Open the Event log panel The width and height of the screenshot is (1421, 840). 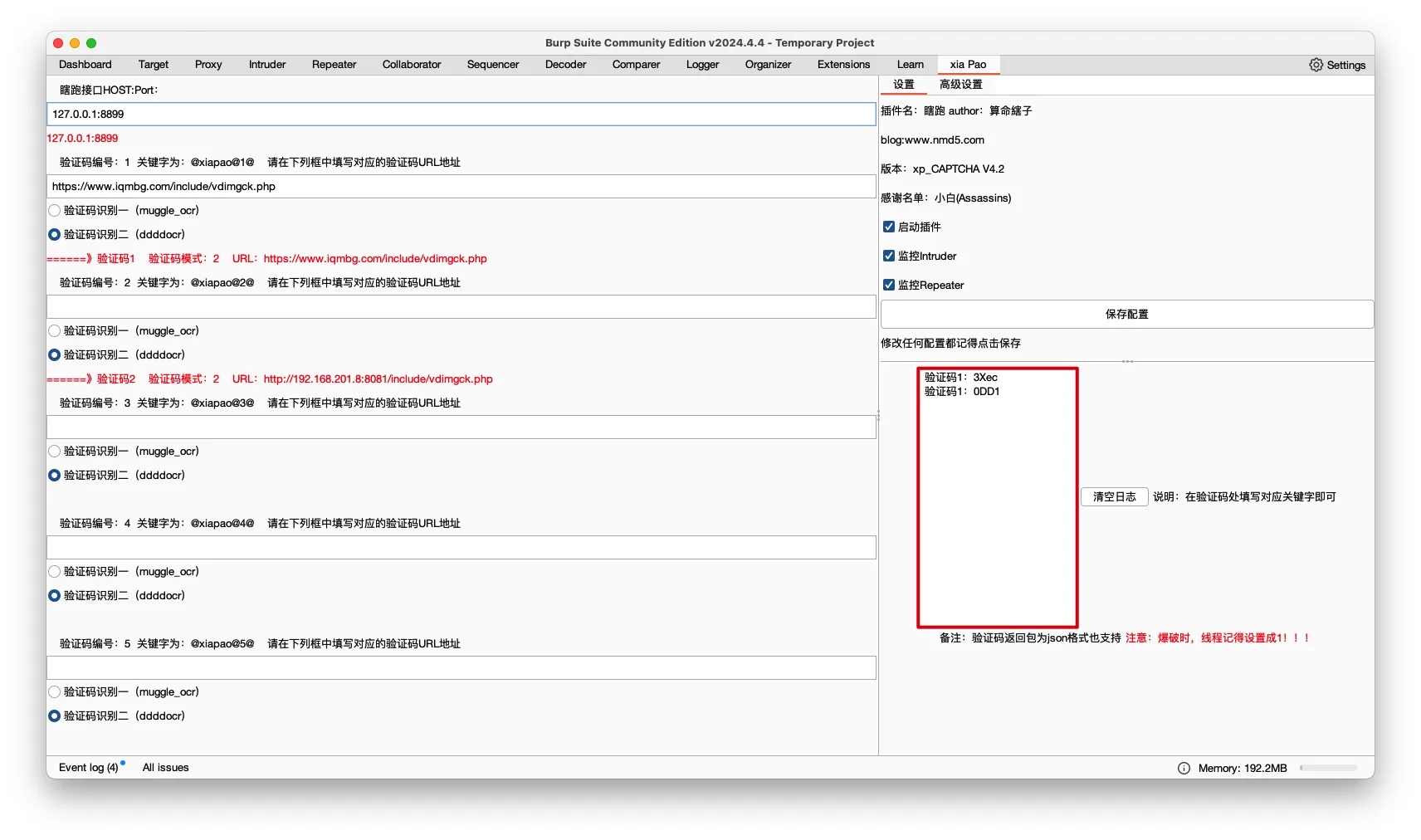[x=88, y=768]
